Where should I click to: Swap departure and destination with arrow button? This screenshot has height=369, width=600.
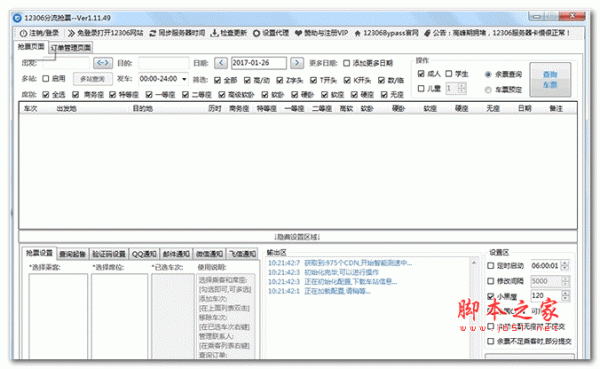coord(103,63)
